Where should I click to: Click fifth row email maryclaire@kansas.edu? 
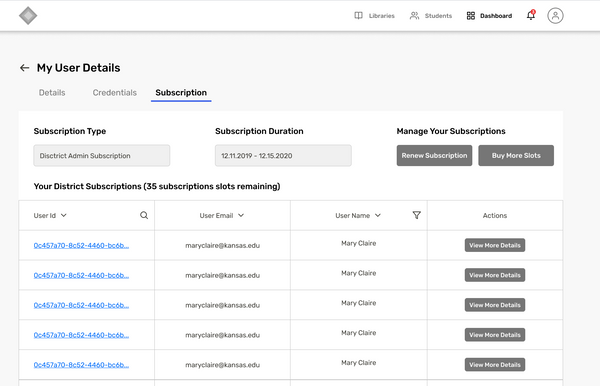pos(223,365)
